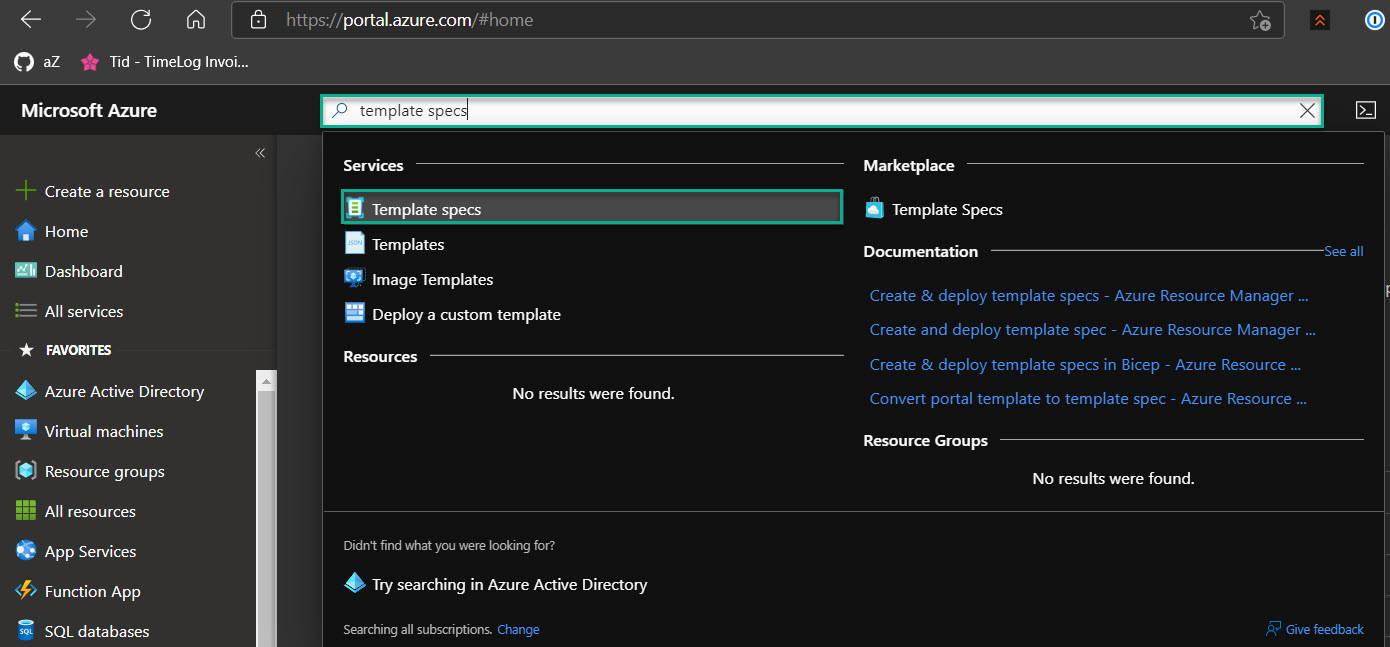Click Change subscriptions link

point(518,629)
